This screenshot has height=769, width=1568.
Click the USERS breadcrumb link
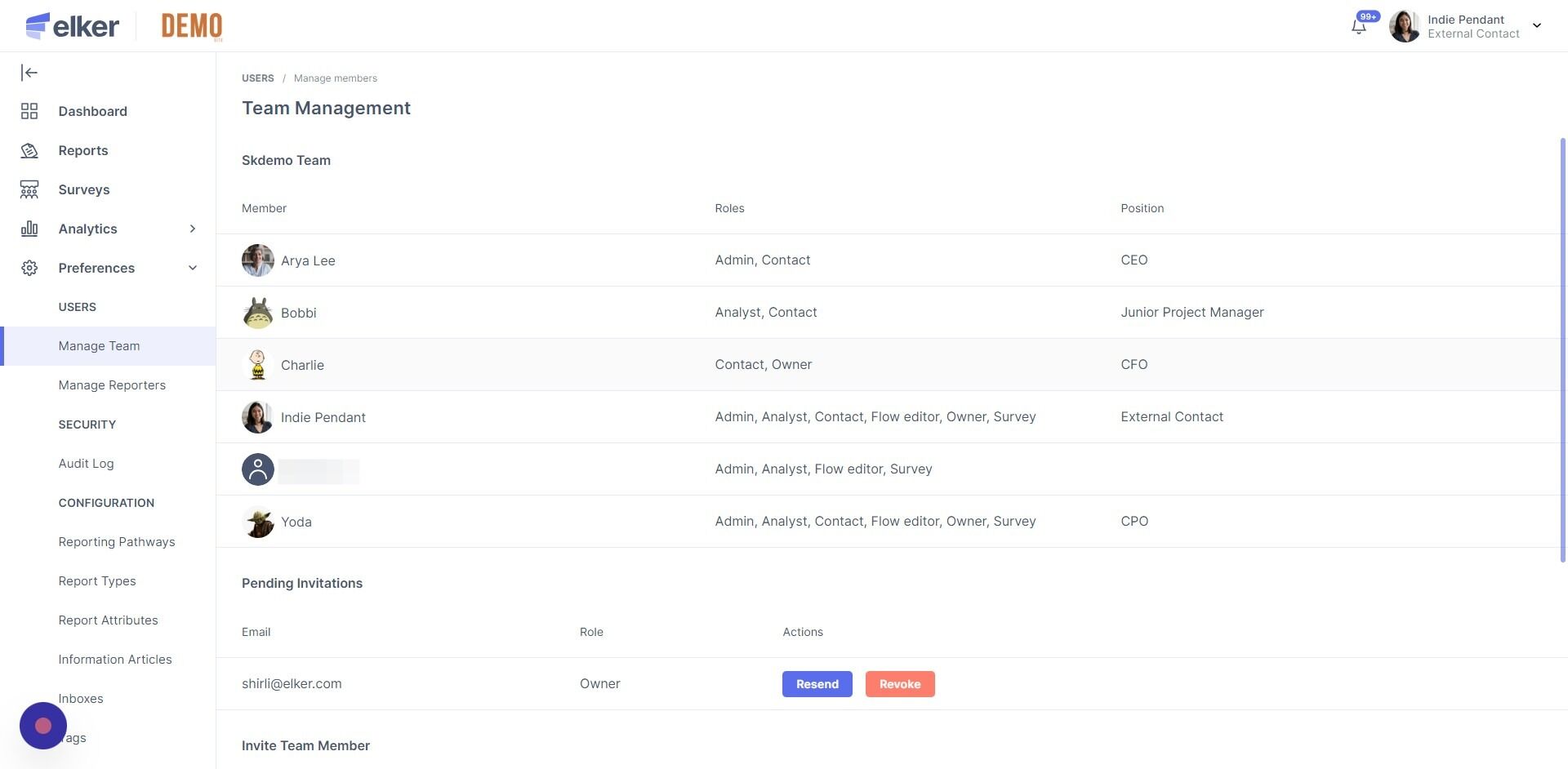tap(258, 78)
